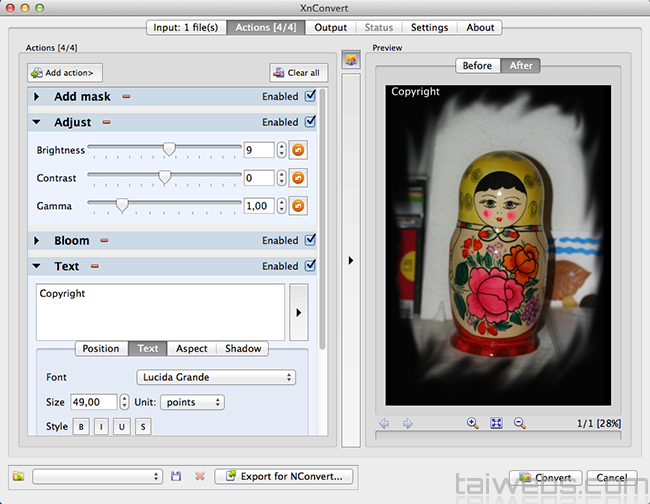The image size is (650, 504).
Task: Save the current preset with floppy icon
Action: 176,477
